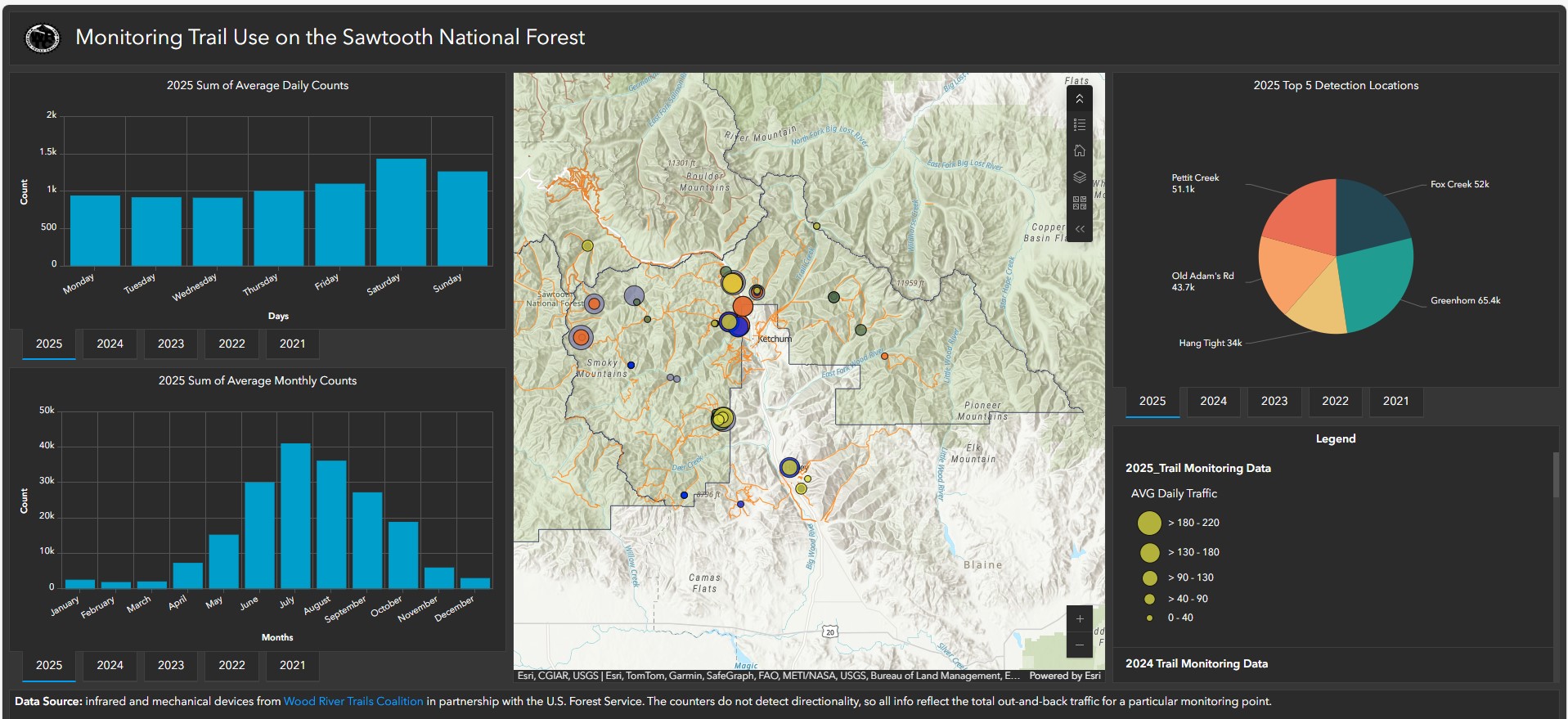
Task: Click Powered by Esri attribution link
Action: [x=1064, y=676]
